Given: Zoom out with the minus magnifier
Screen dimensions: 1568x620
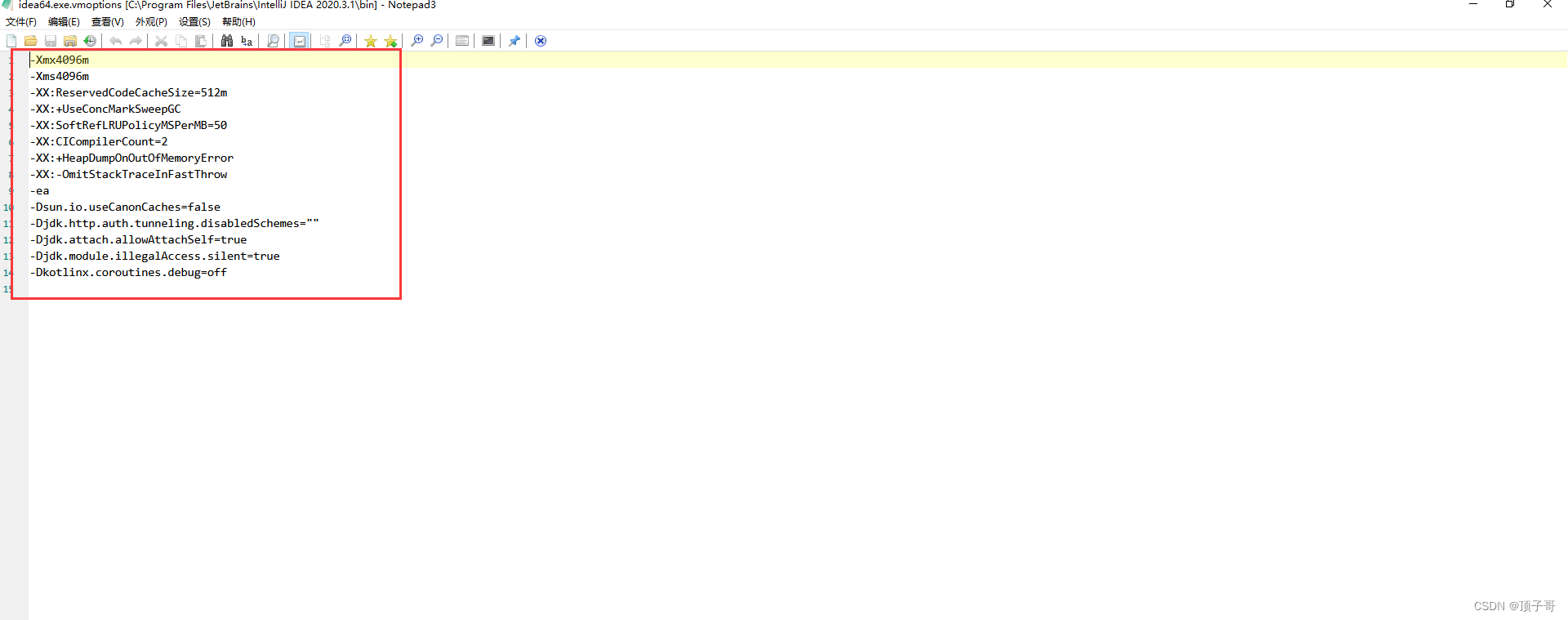Looking at the screenshot, I should [437, 41].
